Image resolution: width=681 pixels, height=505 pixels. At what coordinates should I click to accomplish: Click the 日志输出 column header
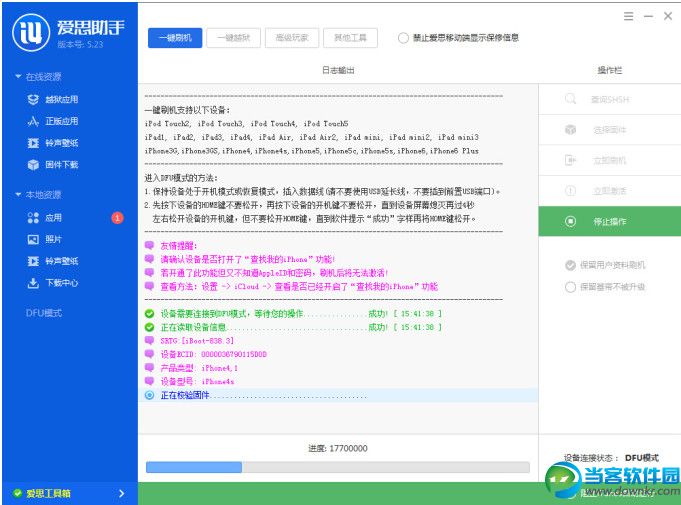point(338,70)
